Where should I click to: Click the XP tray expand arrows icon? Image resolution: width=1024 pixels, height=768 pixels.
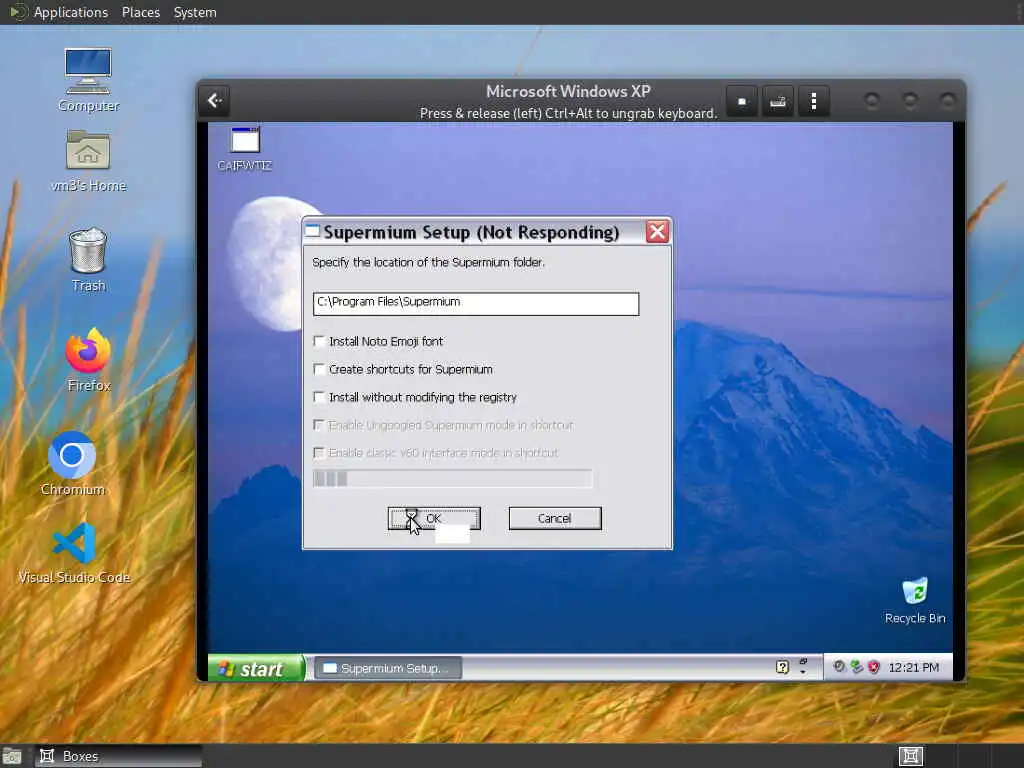click(x=803, y=666)
